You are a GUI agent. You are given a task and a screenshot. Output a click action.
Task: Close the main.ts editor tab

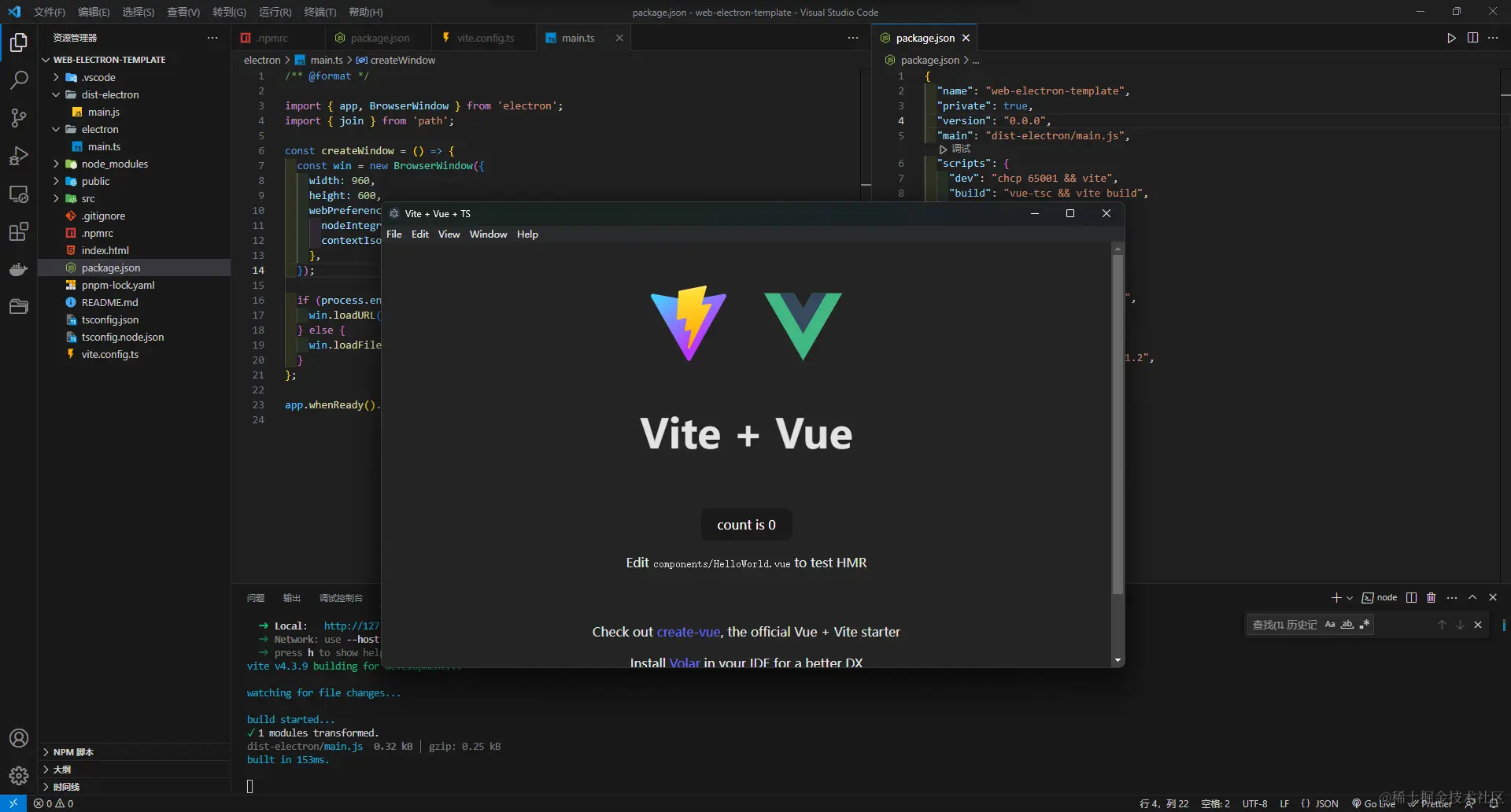click(619, 38)
